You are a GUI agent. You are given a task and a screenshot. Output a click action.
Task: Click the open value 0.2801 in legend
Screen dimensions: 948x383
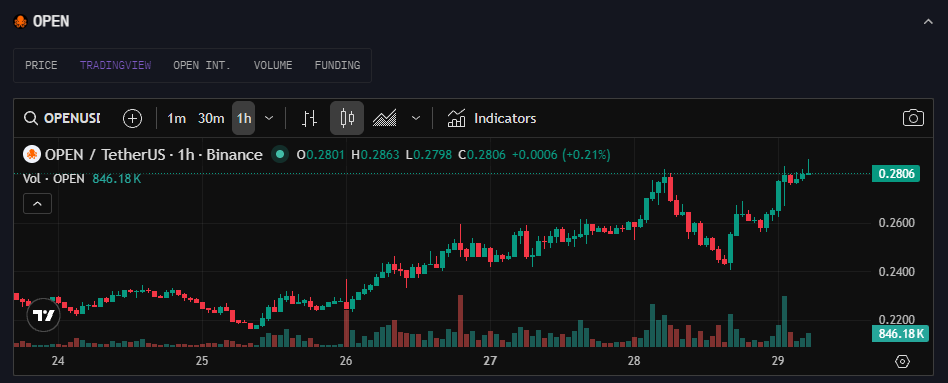[x=325, y=154]
